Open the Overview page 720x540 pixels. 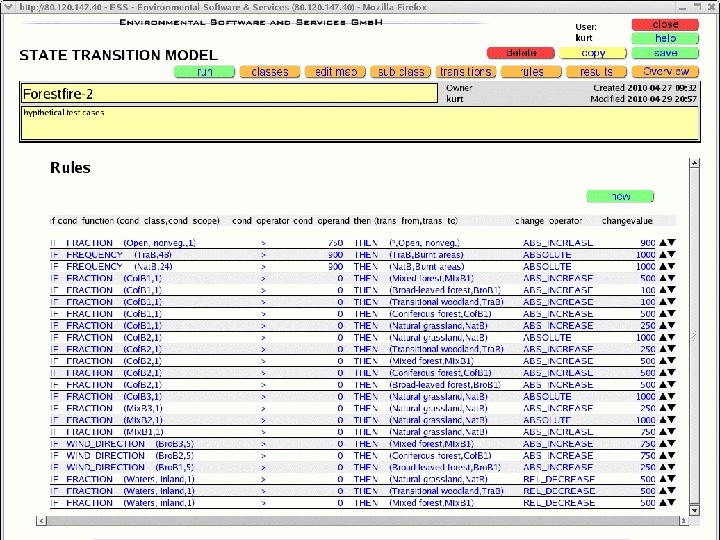pyautogui.click(x=665, y=72)
